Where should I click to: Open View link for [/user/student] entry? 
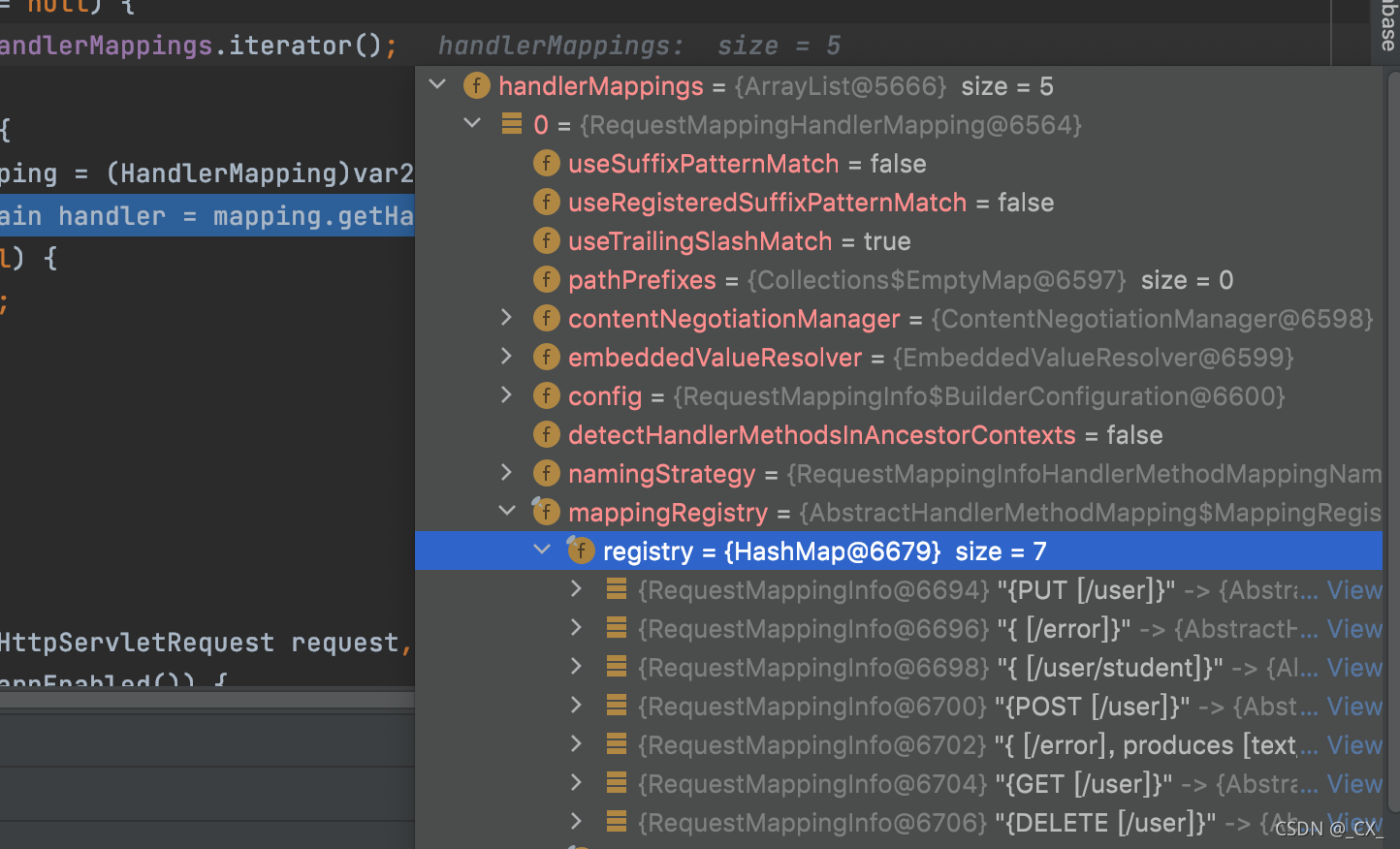pos(1354,667)
